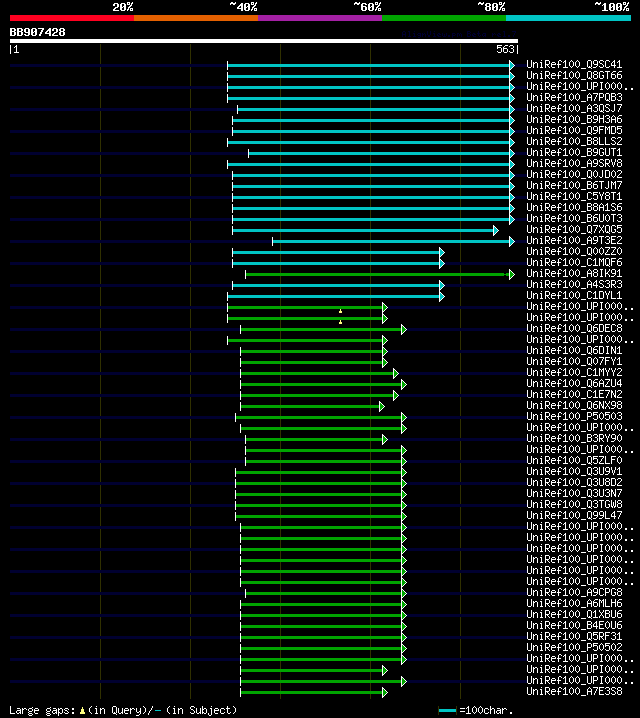Viewport: 640px width, 718px height.
Task: Select the UniRef100_Q6NX98 label
Action: click(x=574, y=405)
